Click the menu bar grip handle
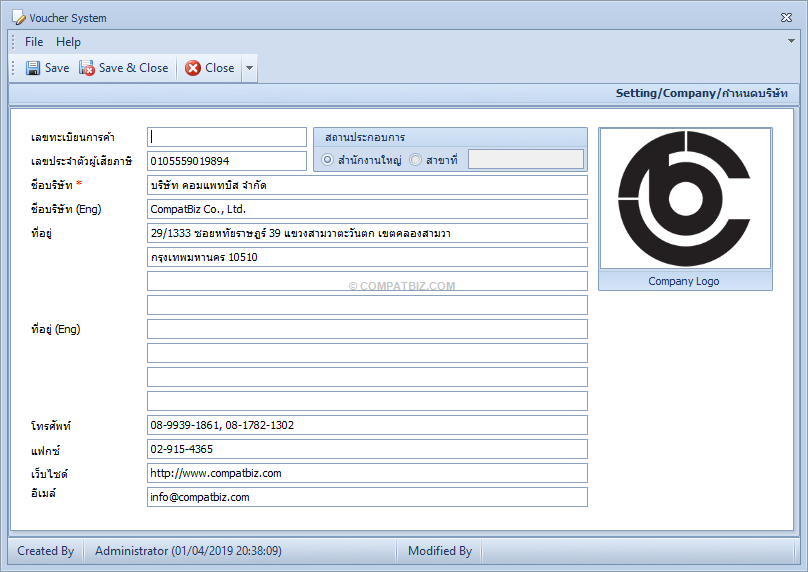808x572 pixels. click(13, 42)
